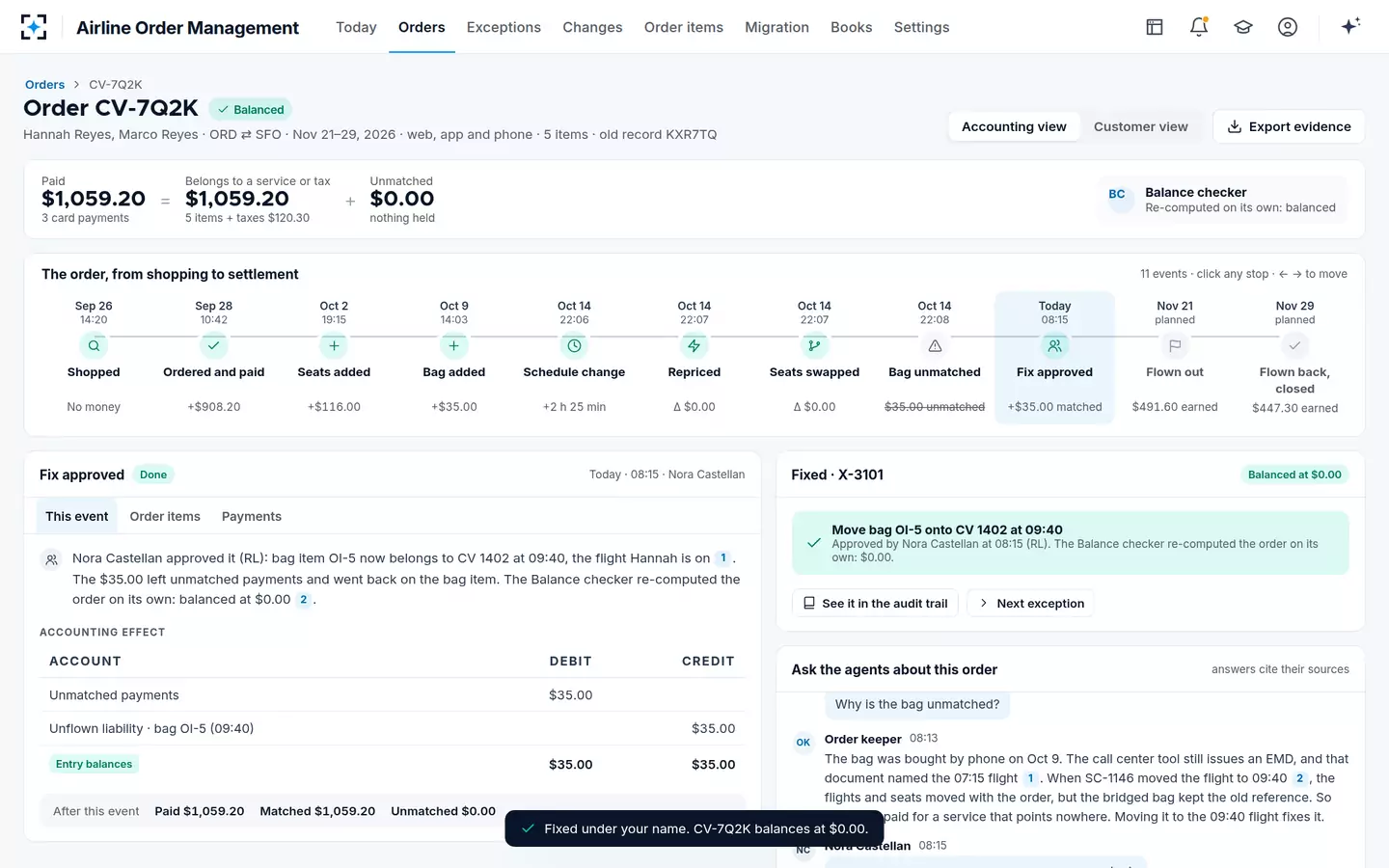This screenshot has width=1389, height=868.
Task: Select the Repriced lightning bolt stop
Action: point(694,345)
